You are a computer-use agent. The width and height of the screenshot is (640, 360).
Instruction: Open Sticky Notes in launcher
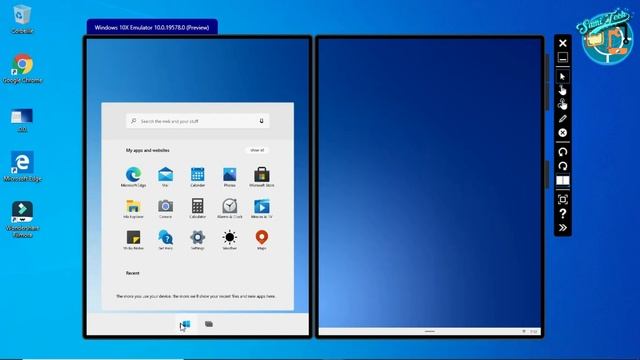pos(133,240)
